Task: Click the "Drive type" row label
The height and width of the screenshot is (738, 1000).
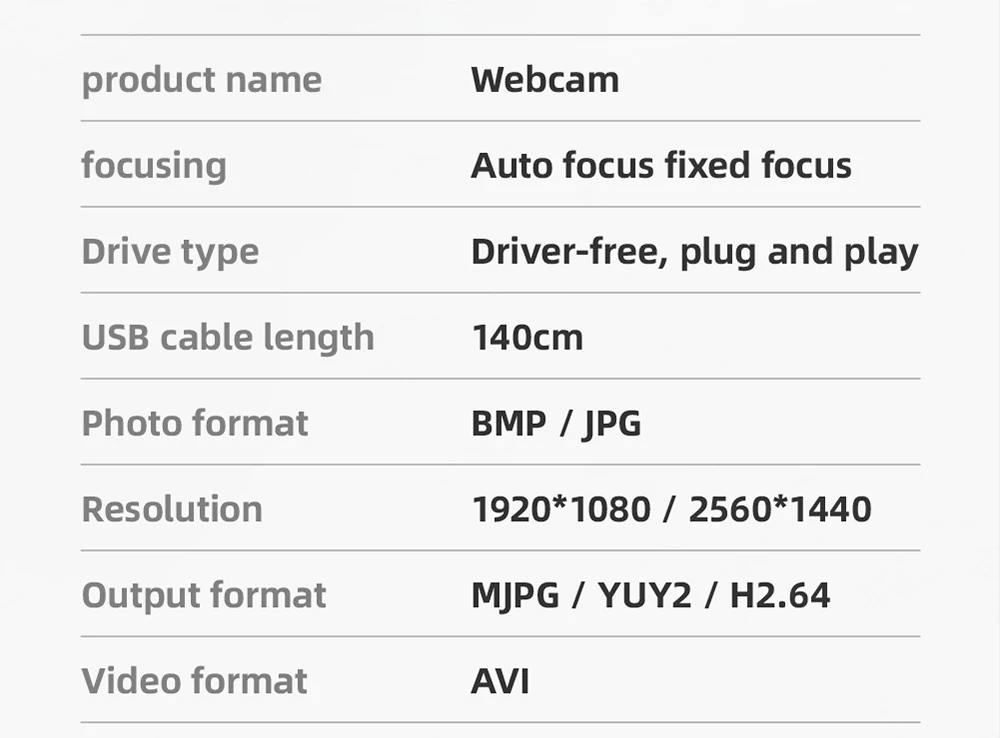Action: click(x=170, y=252)
